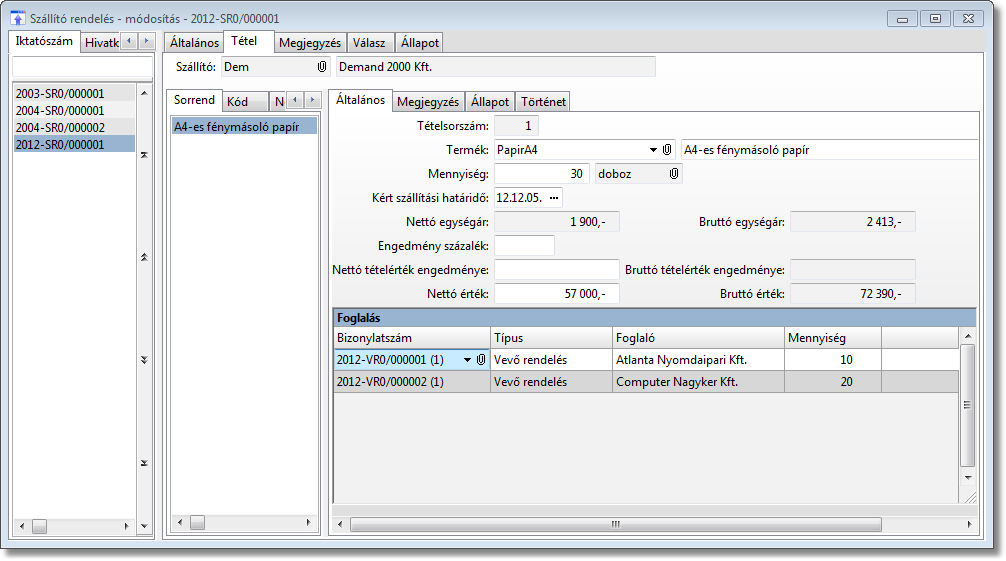Click the double-up page arrow in record list
Screen dimensions: 1006x561
[144, 257]
